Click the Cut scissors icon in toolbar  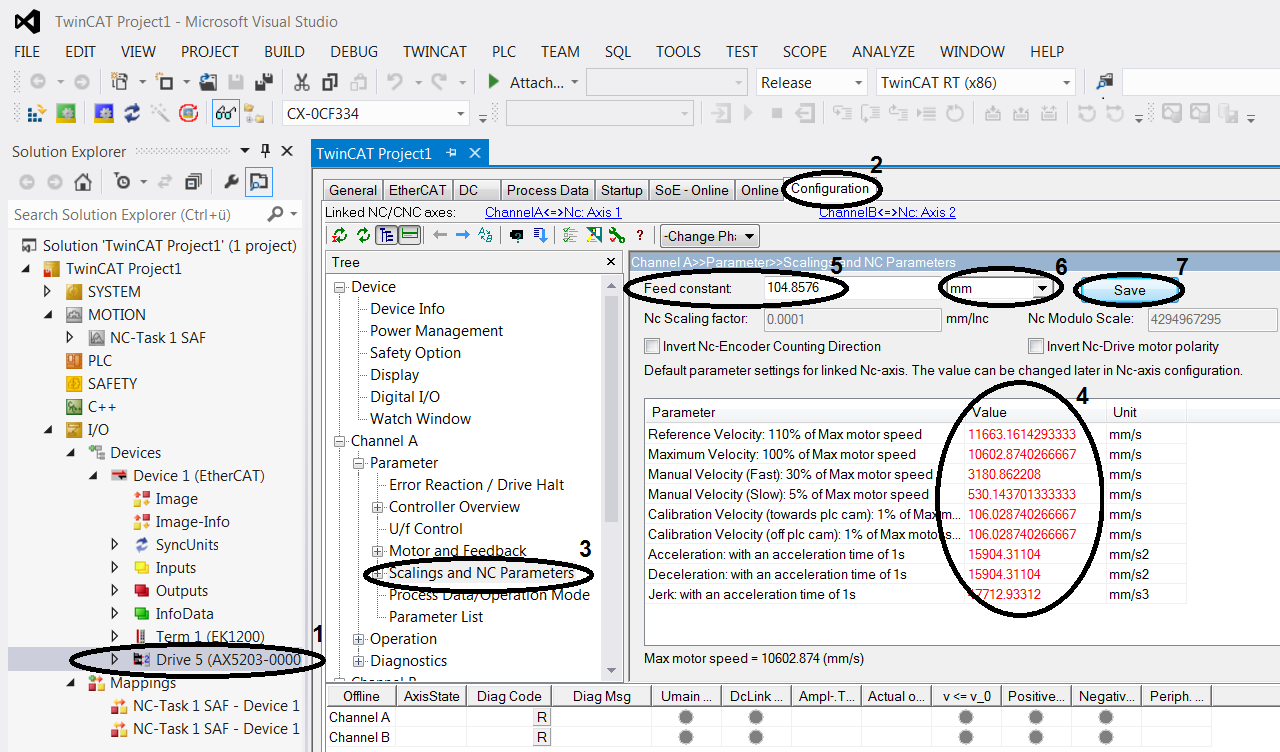point(301,82)
